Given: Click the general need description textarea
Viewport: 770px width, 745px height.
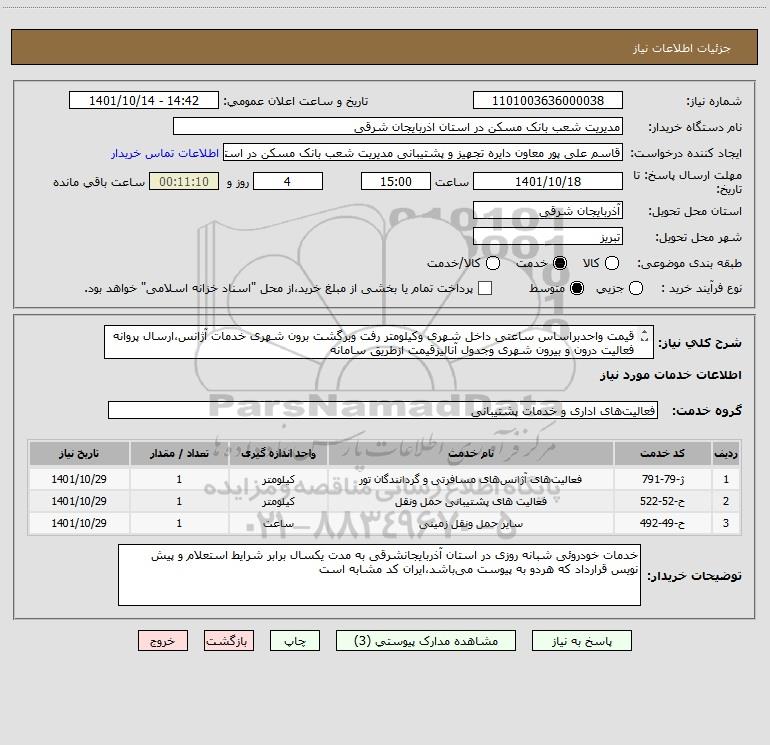Looking at the screenshot, I should pyautogui.click(x=379, y=342).
